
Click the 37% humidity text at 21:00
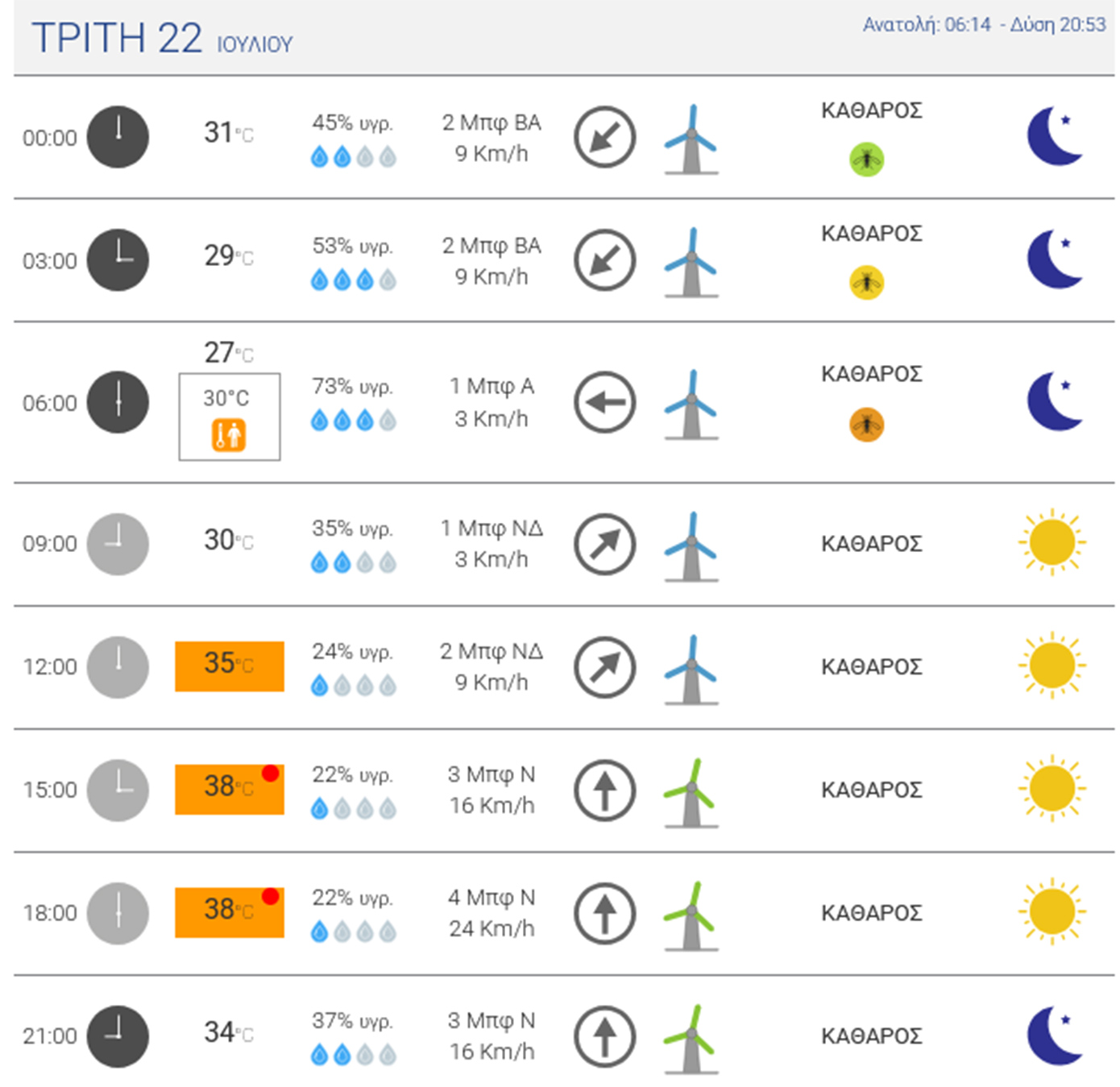click(352, 1020)
